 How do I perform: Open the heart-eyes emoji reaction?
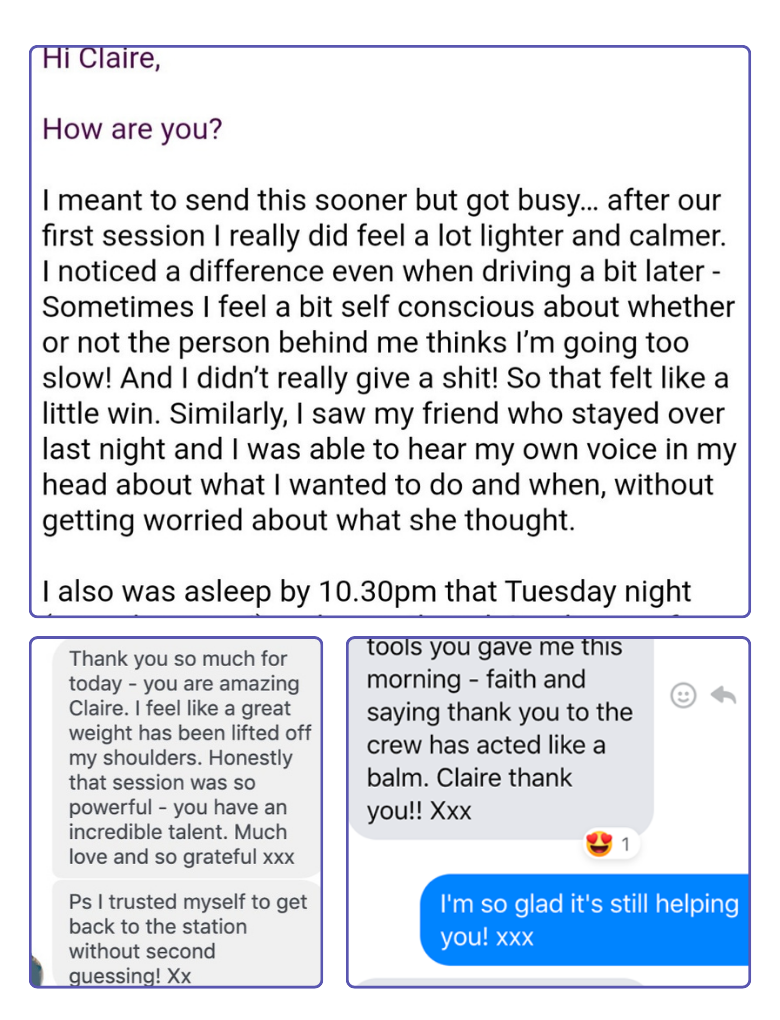tap(599, 844)
